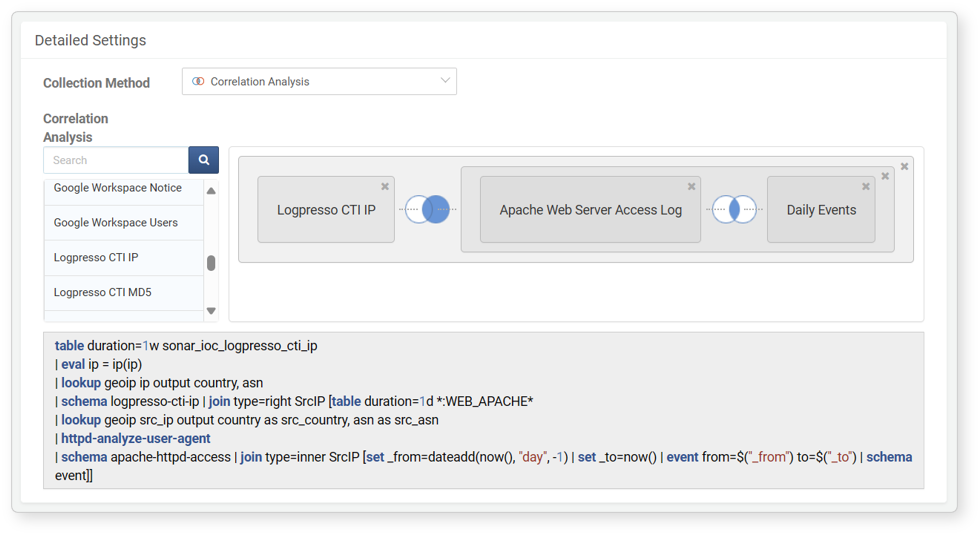Open the Collection Method dropdown
The width and height of the screenshot is (980, 535).
pos(319,81)
